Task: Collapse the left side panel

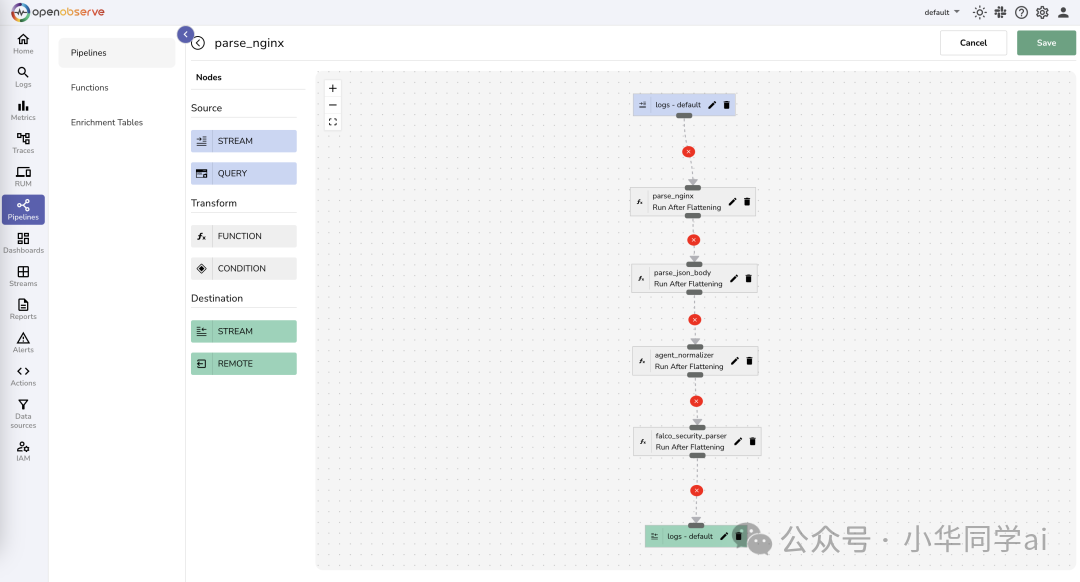Action: tap(185, 34)
